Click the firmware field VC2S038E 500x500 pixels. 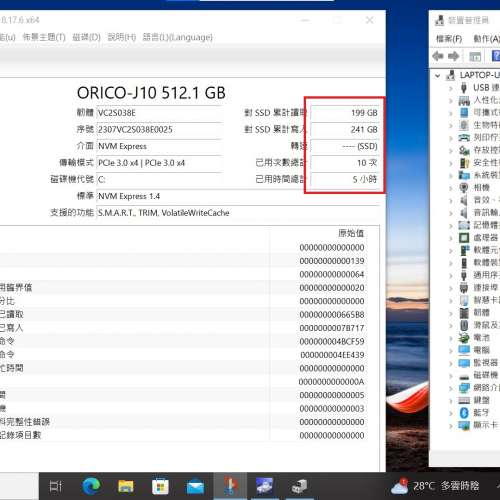pyautogui.click(x=159, y=113)
